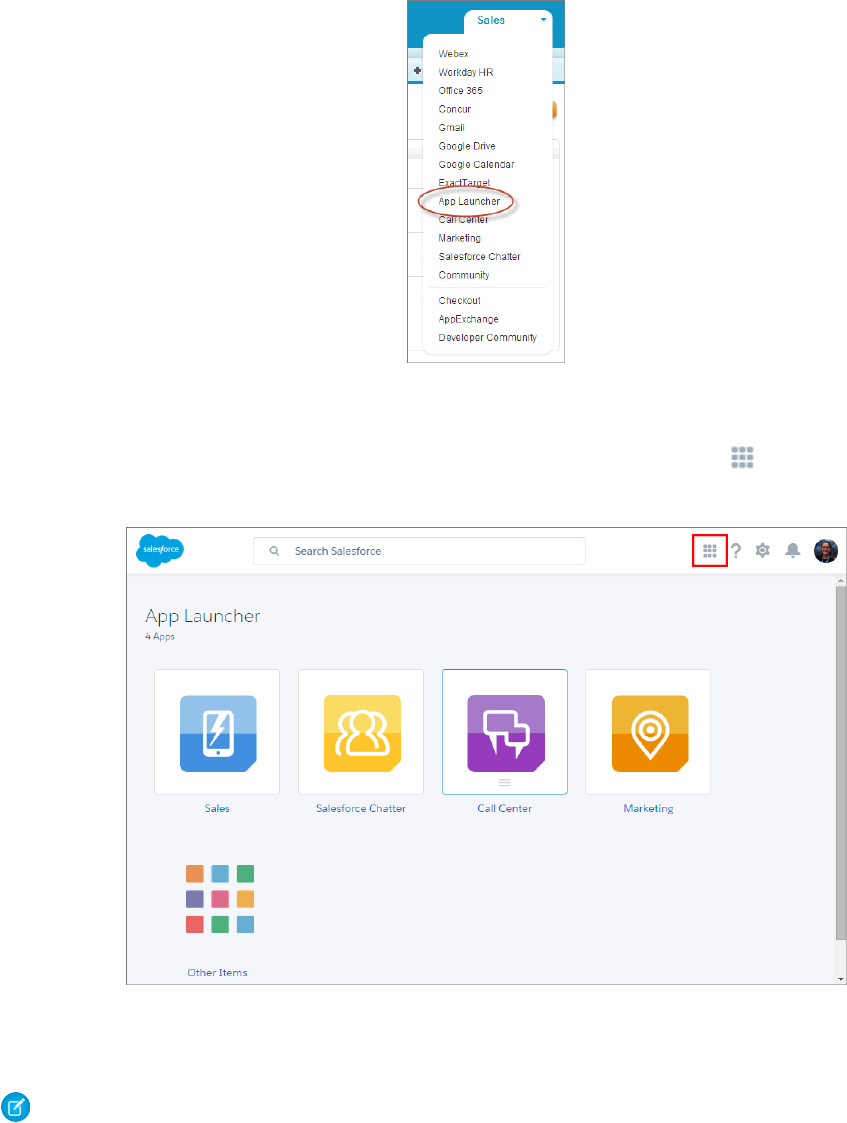847x1123 pixels.
Task: Click the App Launcher scrollbar up arrow
Action: tap(841, 581)
